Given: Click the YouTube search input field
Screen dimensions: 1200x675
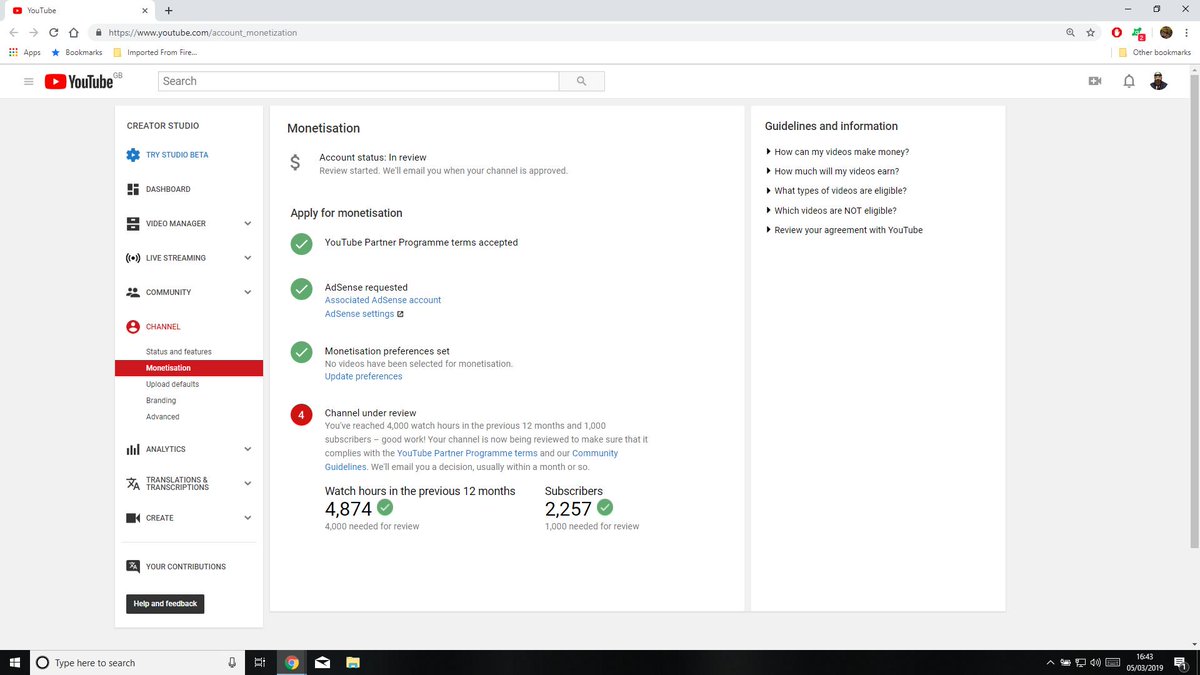Looking at the screenshot, I should (x=358, y=81).
